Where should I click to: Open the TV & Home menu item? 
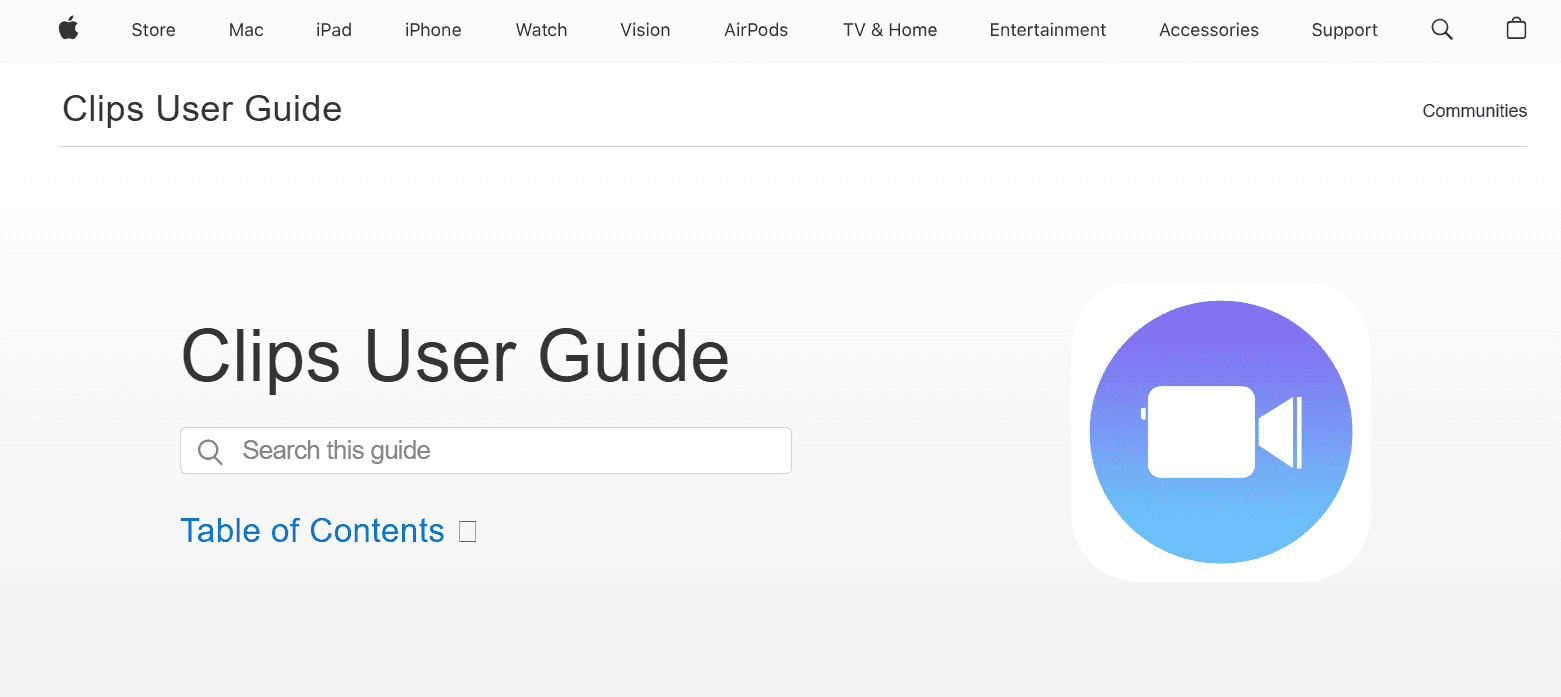889,30
